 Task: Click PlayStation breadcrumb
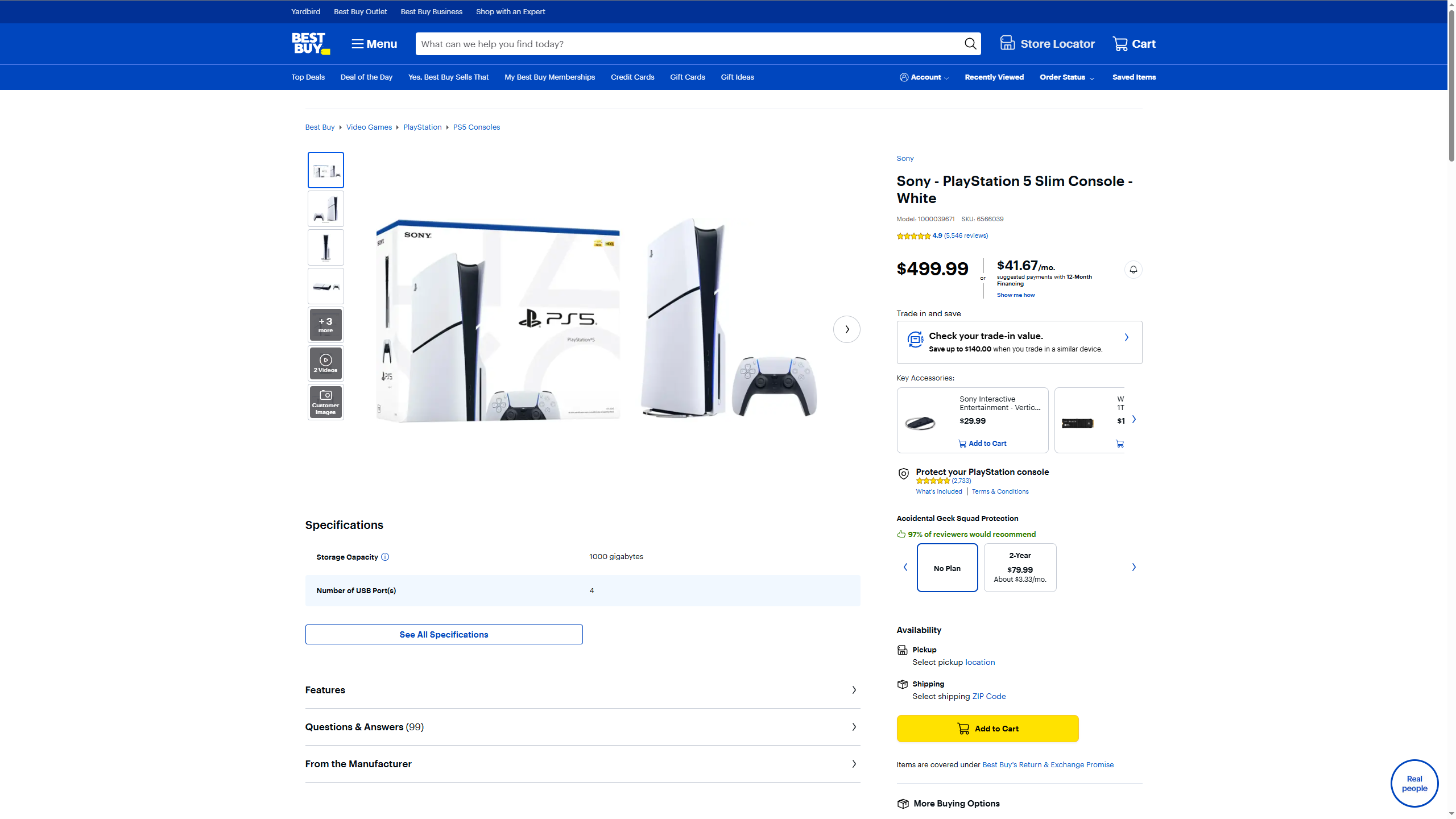(x=422, y=127)
